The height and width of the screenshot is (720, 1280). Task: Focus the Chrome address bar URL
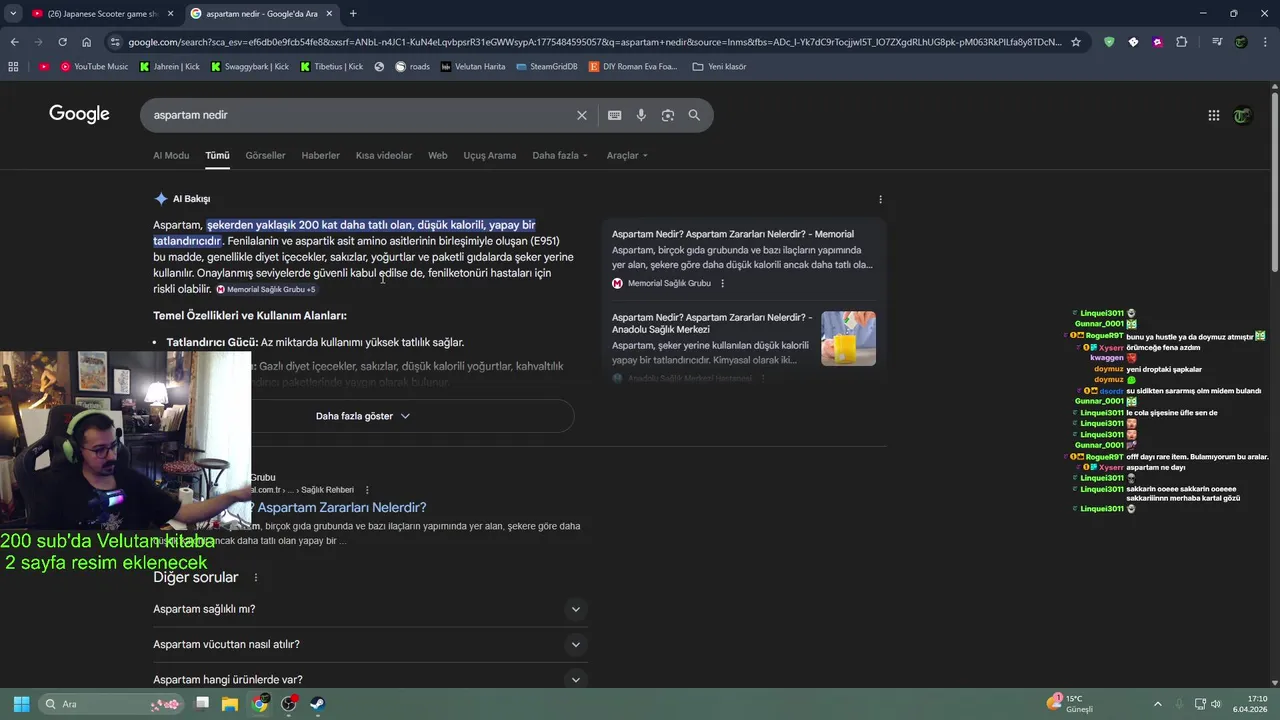click(594, 42)
